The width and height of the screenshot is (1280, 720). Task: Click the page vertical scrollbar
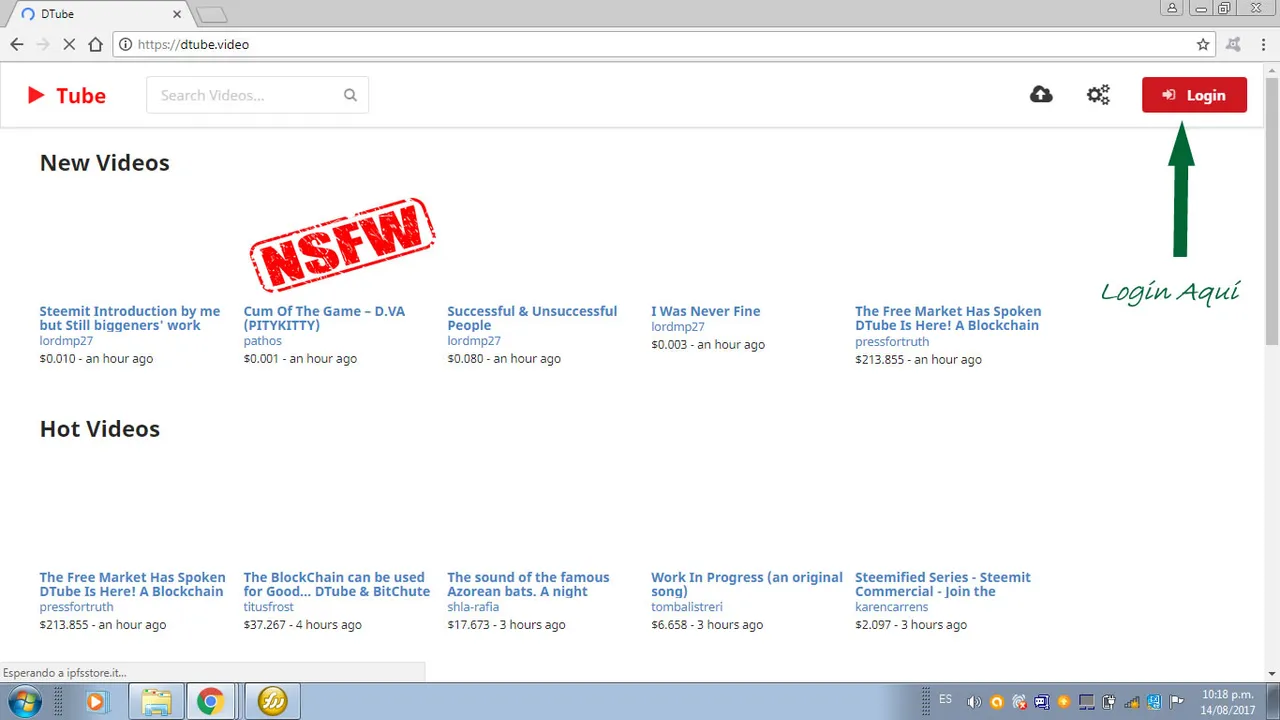1271,210
